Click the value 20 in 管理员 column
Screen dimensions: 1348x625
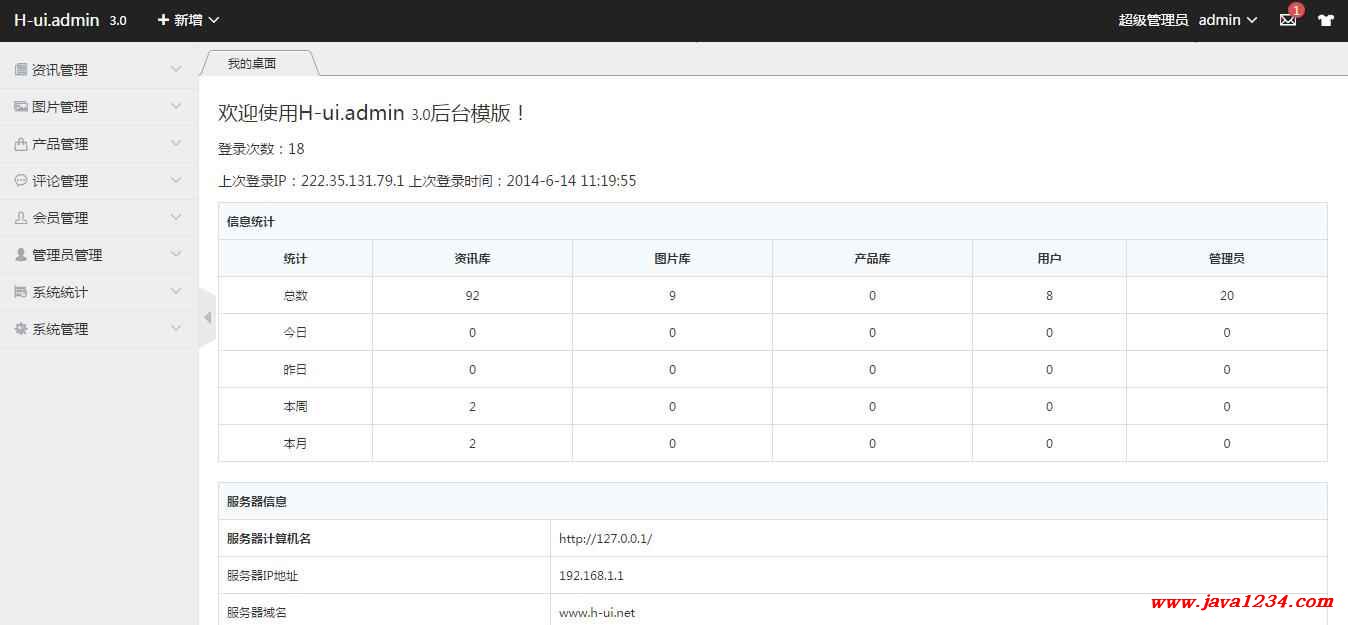(1227, 296)
